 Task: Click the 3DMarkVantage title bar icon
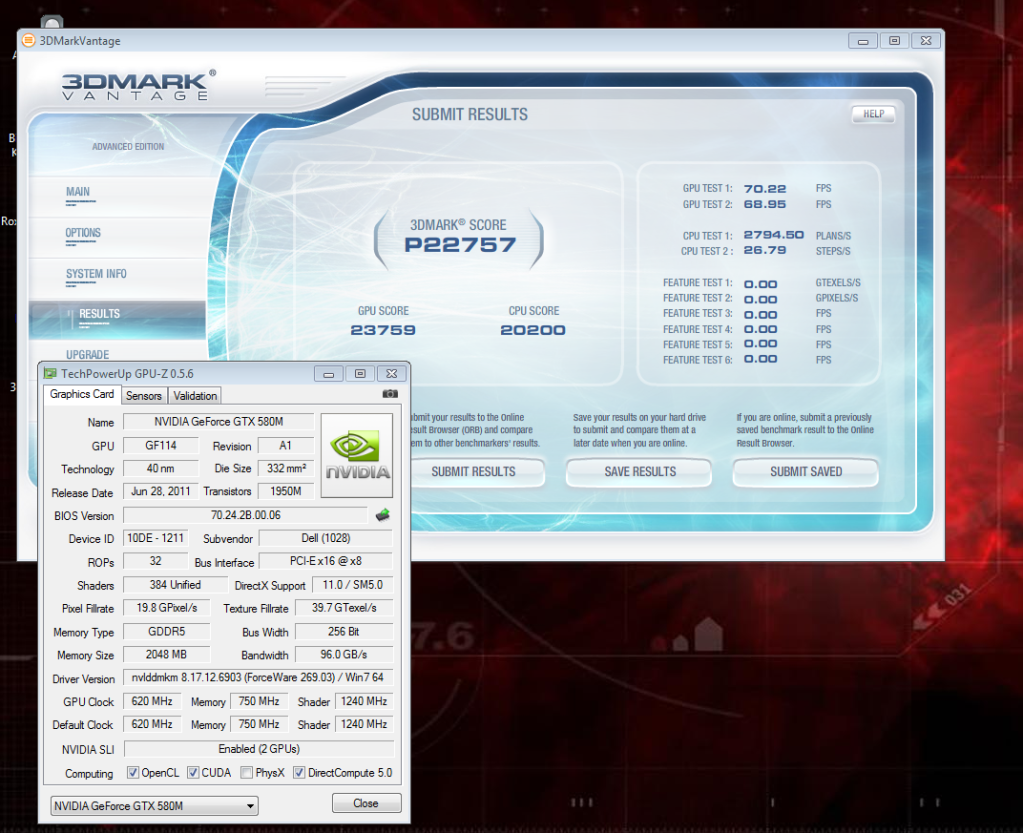click(x=28, y=41)
